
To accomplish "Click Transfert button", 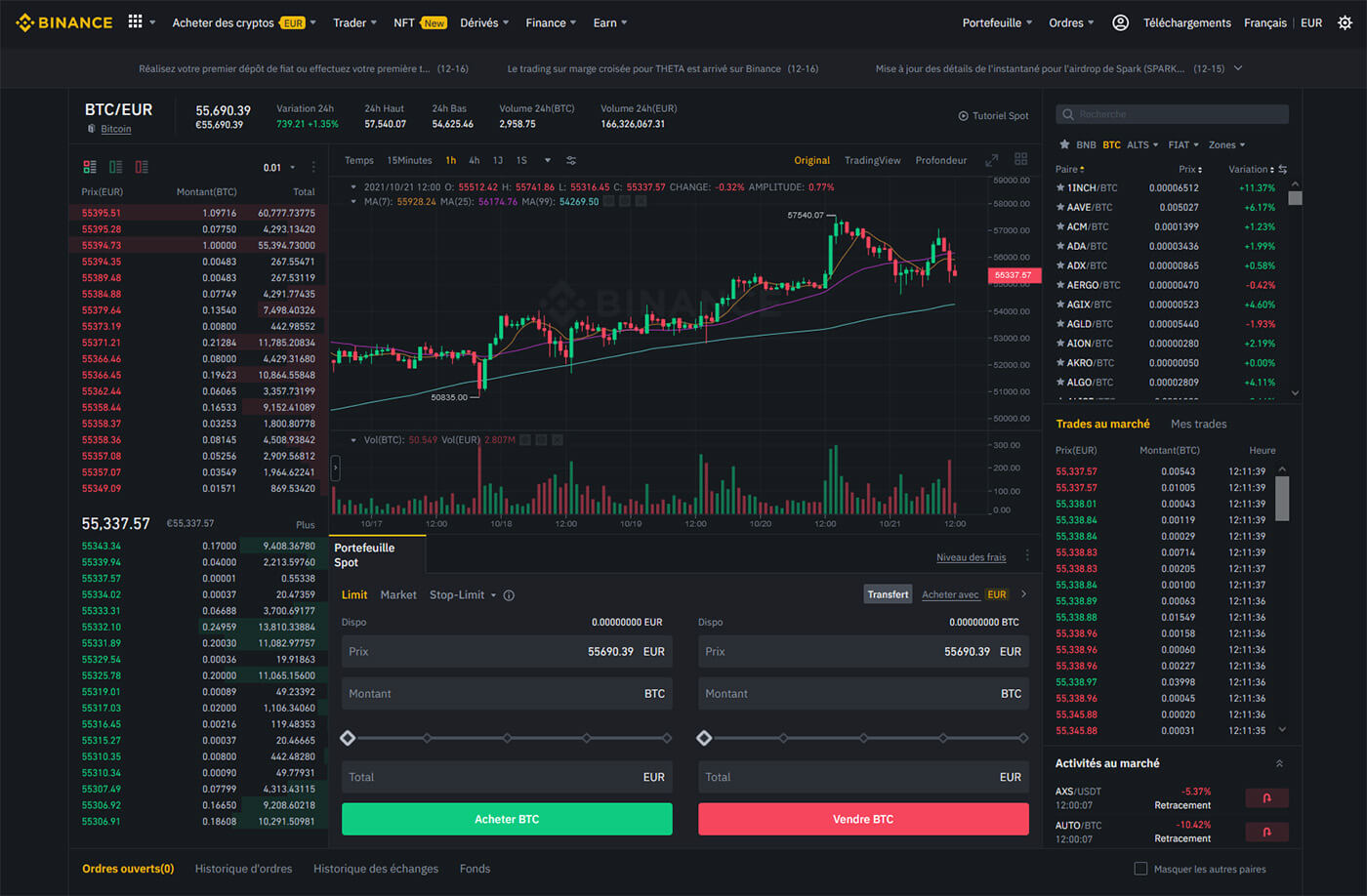I will tap(888, 594).
